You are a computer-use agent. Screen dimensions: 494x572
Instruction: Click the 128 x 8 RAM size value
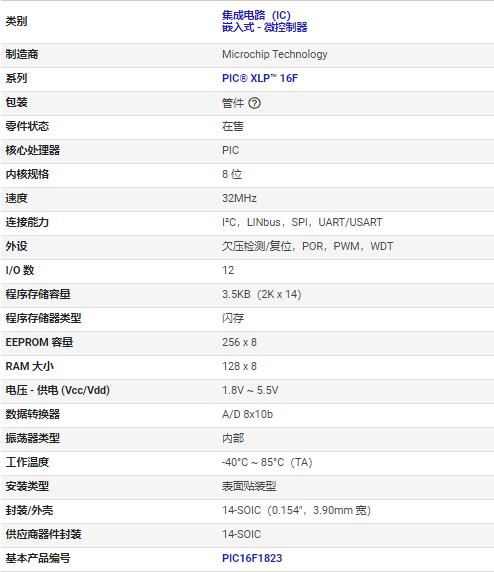(239, 366)
